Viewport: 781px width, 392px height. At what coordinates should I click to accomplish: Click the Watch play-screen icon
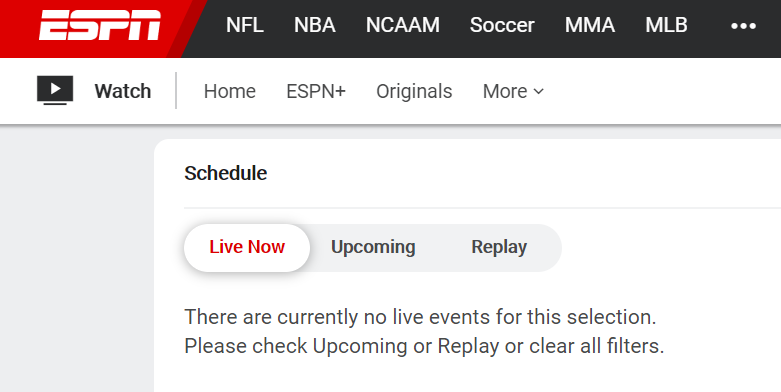pyautogui.click(x=55, y=90)
